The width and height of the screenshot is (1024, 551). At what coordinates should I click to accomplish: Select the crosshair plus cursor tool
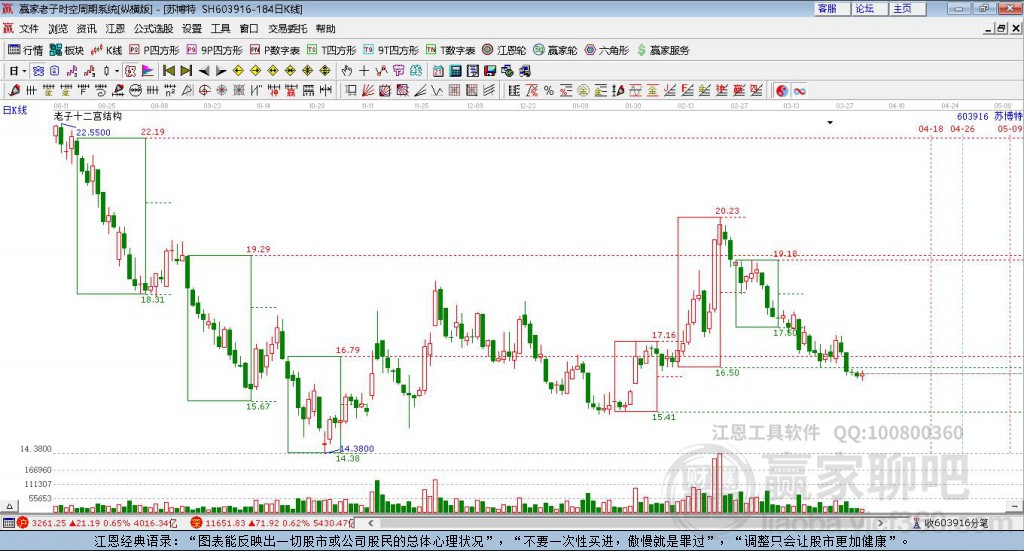tap(364, 71)
